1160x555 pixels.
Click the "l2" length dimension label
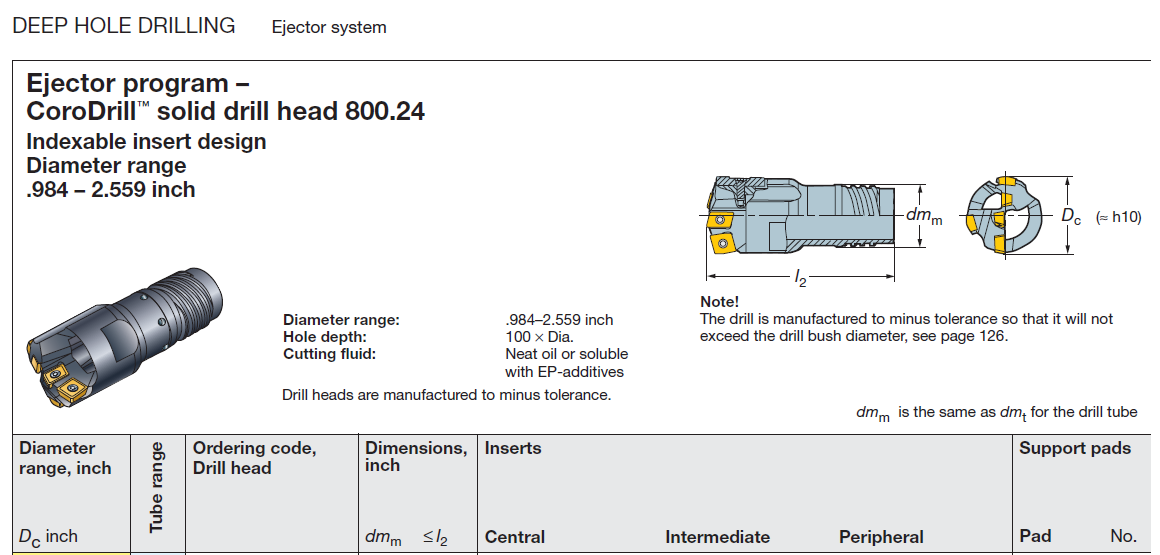[x=800, y=278]
